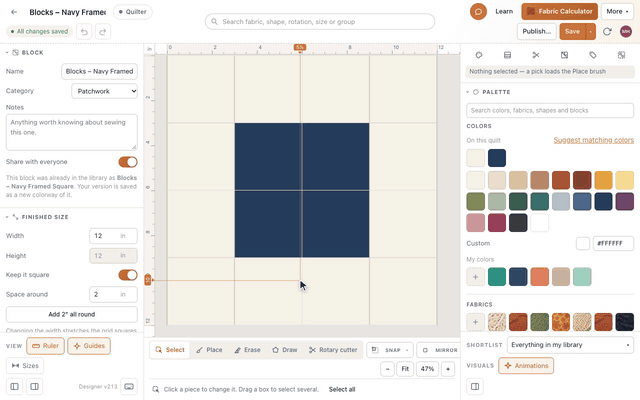Click the Save button
The image size is (640, 400).
tap(572, 32)
